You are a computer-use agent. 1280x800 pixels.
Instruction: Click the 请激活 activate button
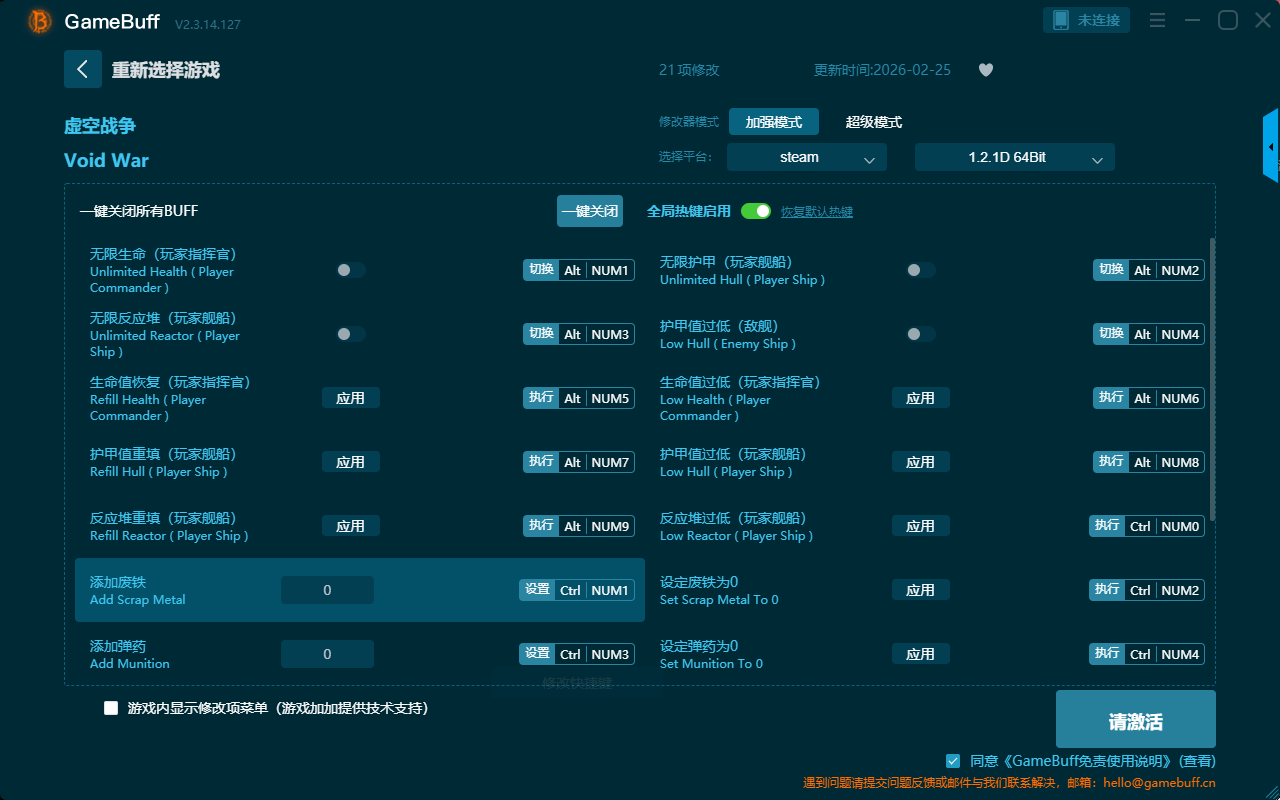(x=1135, y=719)
